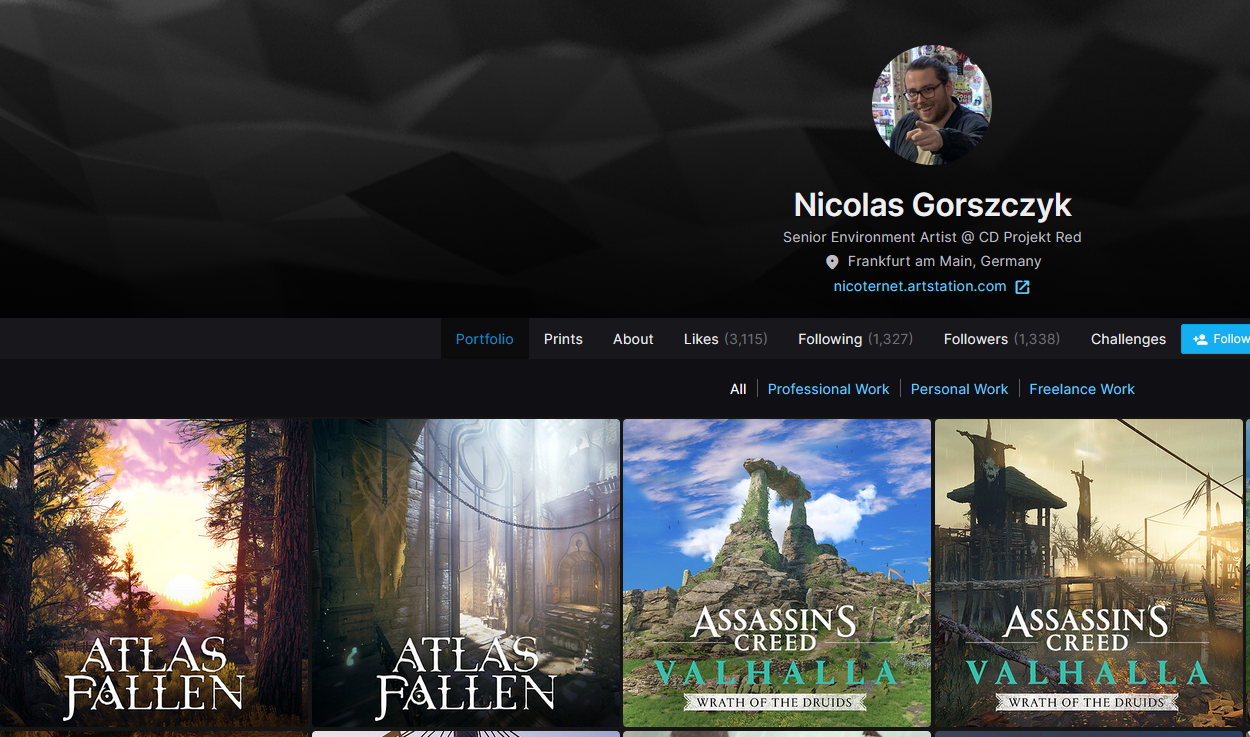Open the Atlas Fallen interior hall thumbnail

[466, 573]
